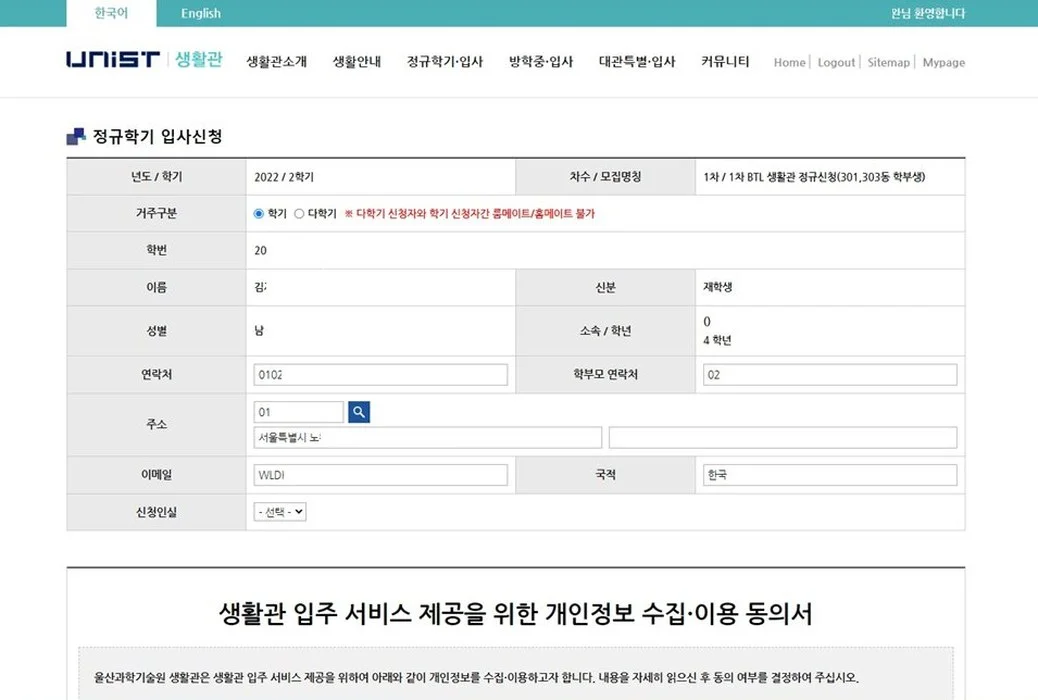
Task: Open the 방학중·입사 menu
Action: click(x=541, y=62)
